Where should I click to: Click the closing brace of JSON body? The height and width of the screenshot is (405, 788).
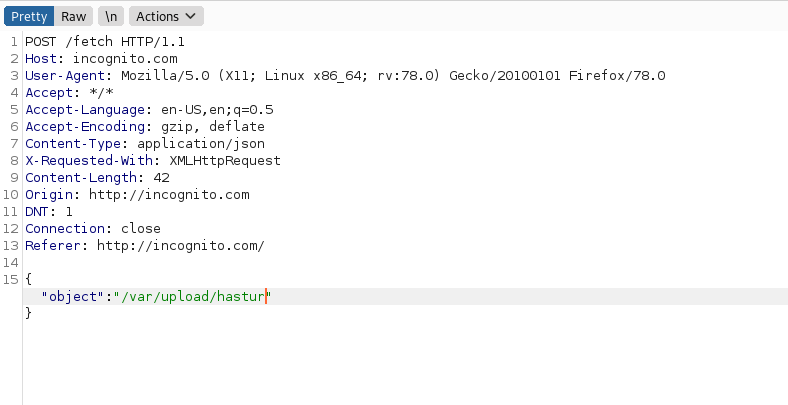[x=29, y=314]
